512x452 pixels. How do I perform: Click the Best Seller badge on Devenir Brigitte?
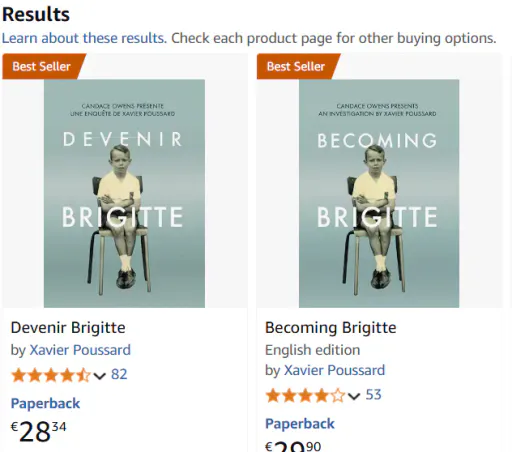(44, 66)
